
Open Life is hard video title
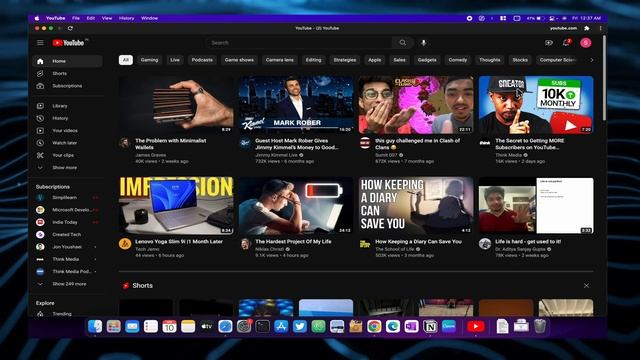[528, 242]
